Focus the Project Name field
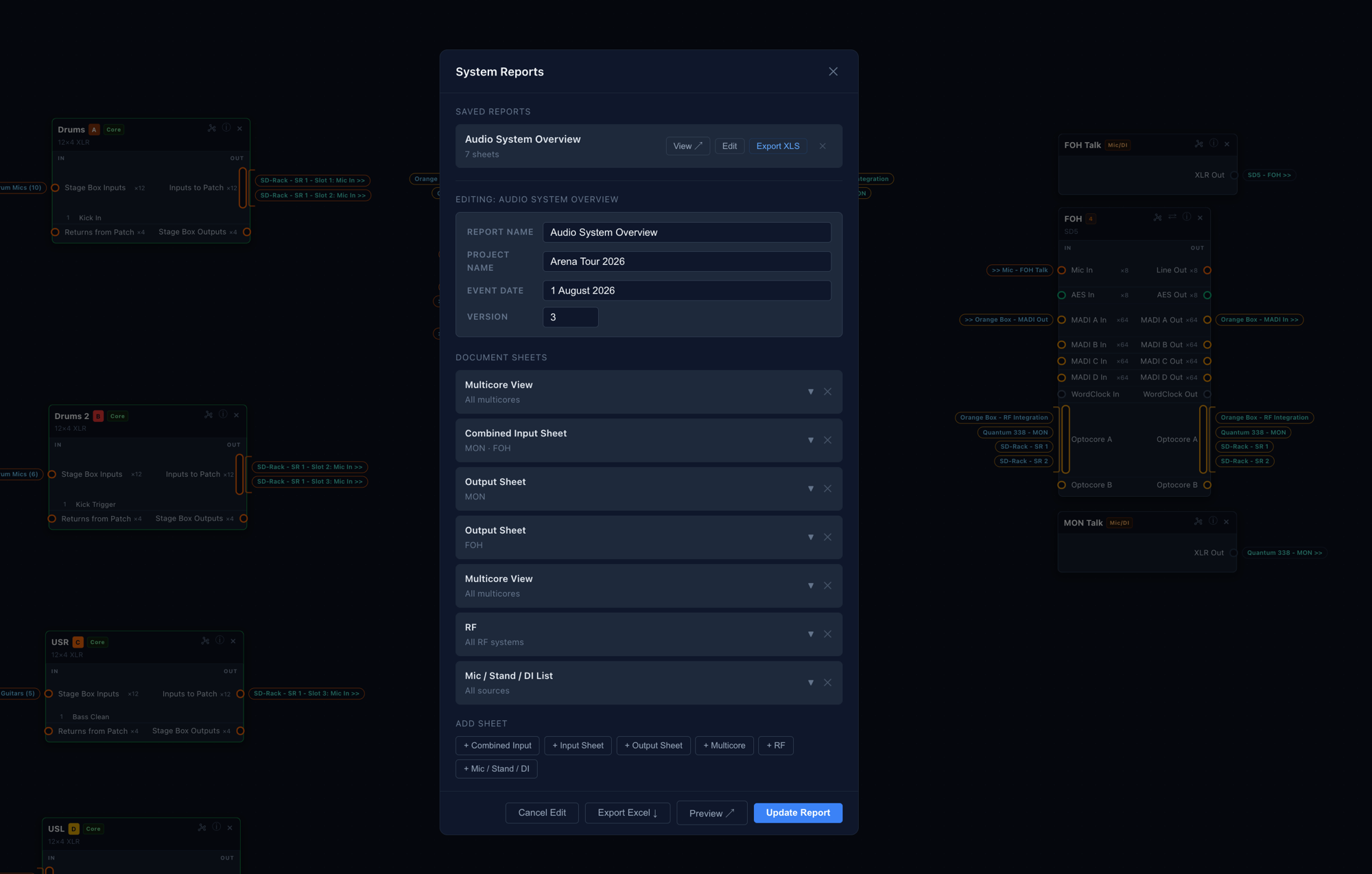This screenshot has width=1372, height=874. coord(687,261)
